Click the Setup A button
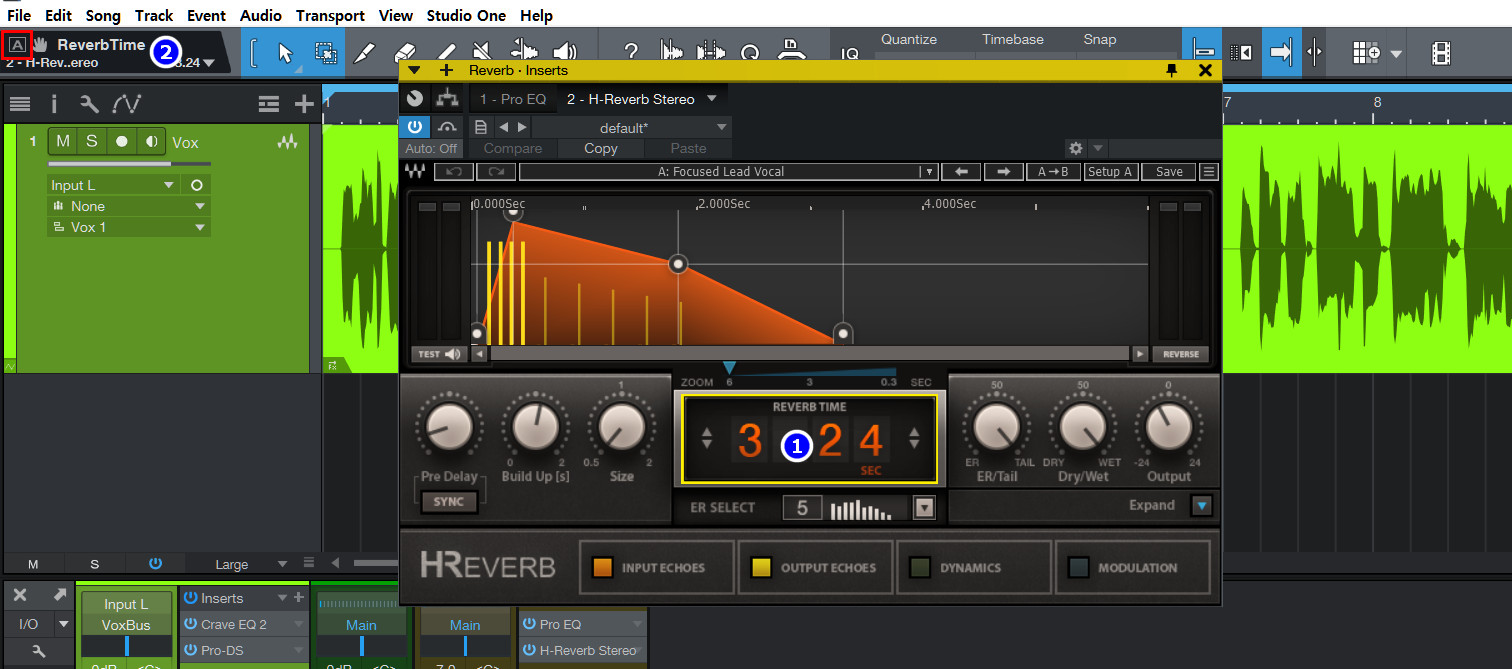 click(x=1110, y=172)
